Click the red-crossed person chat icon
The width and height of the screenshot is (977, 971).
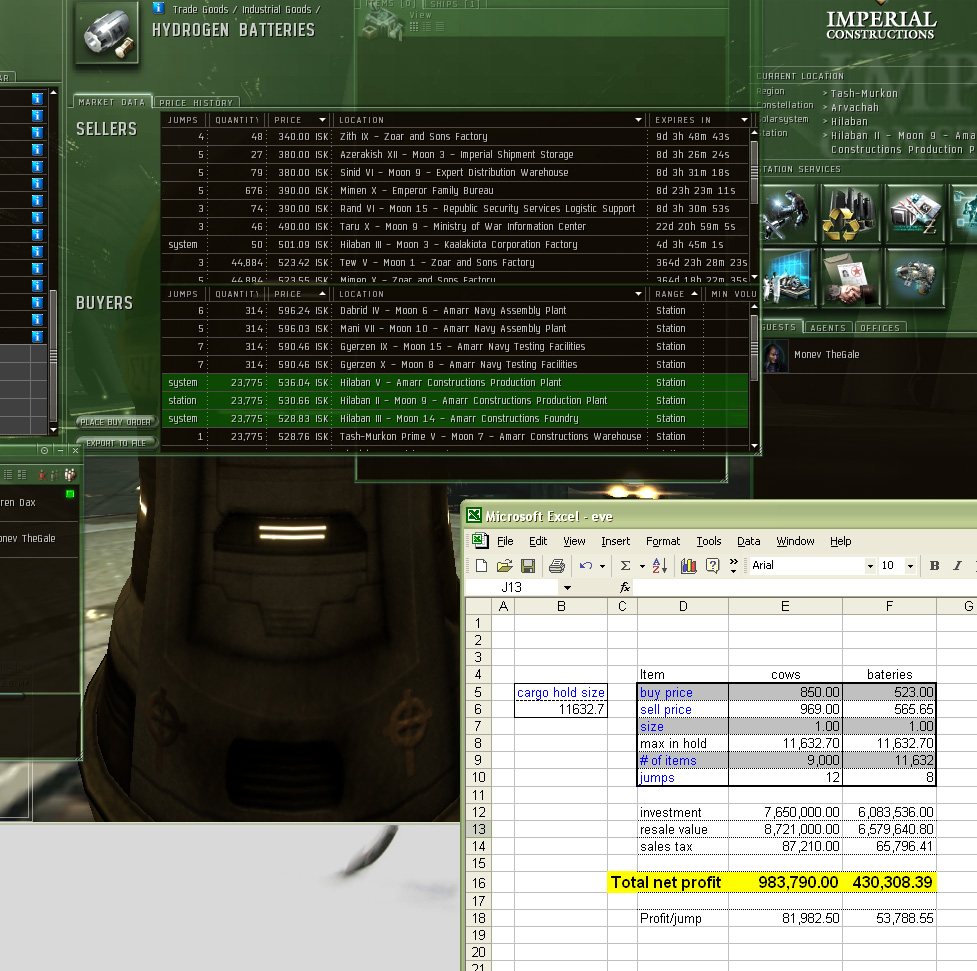click(x=42, y=475)
